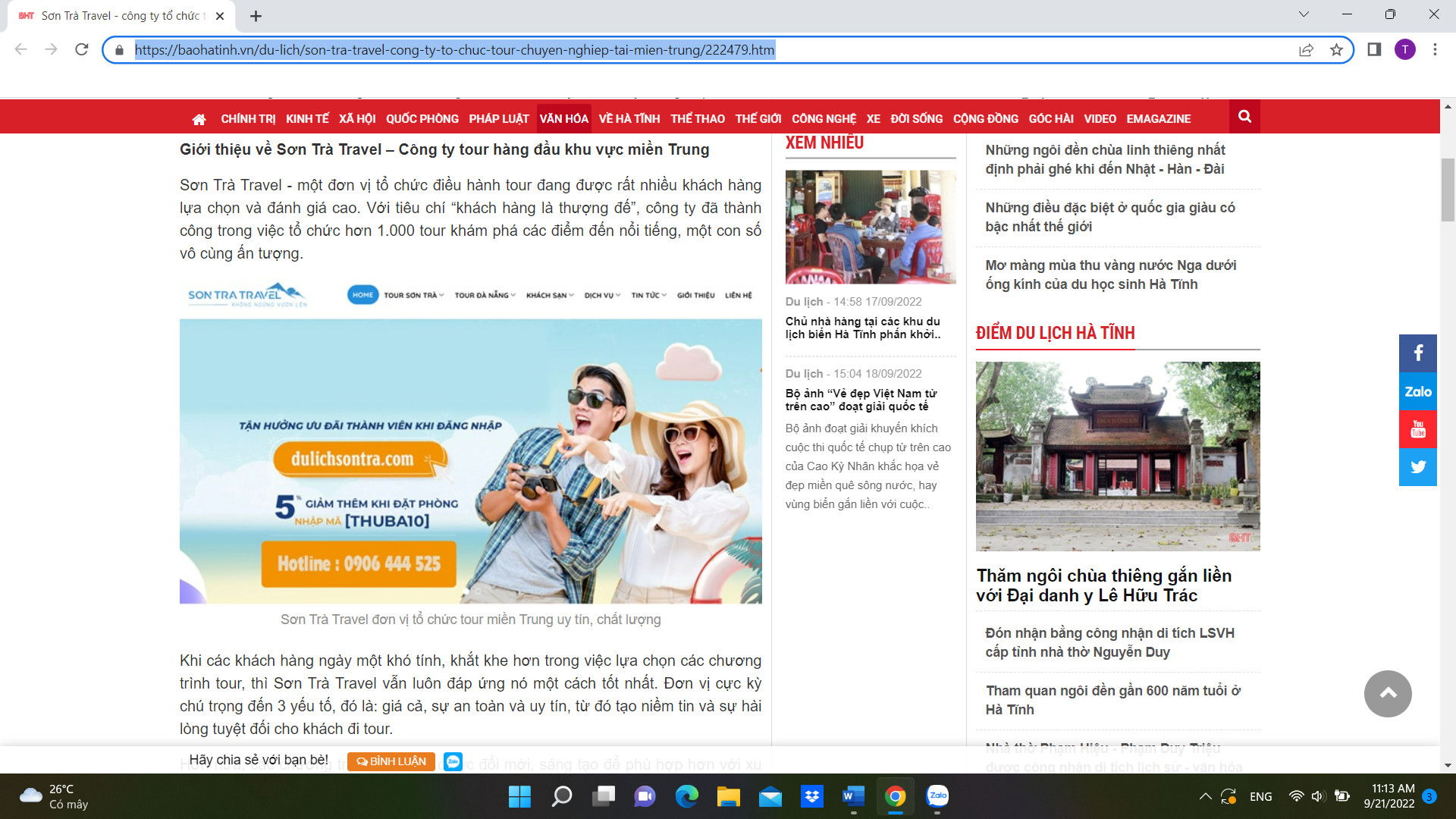
Task: View site security lock icon
Action: click(119, 50)
